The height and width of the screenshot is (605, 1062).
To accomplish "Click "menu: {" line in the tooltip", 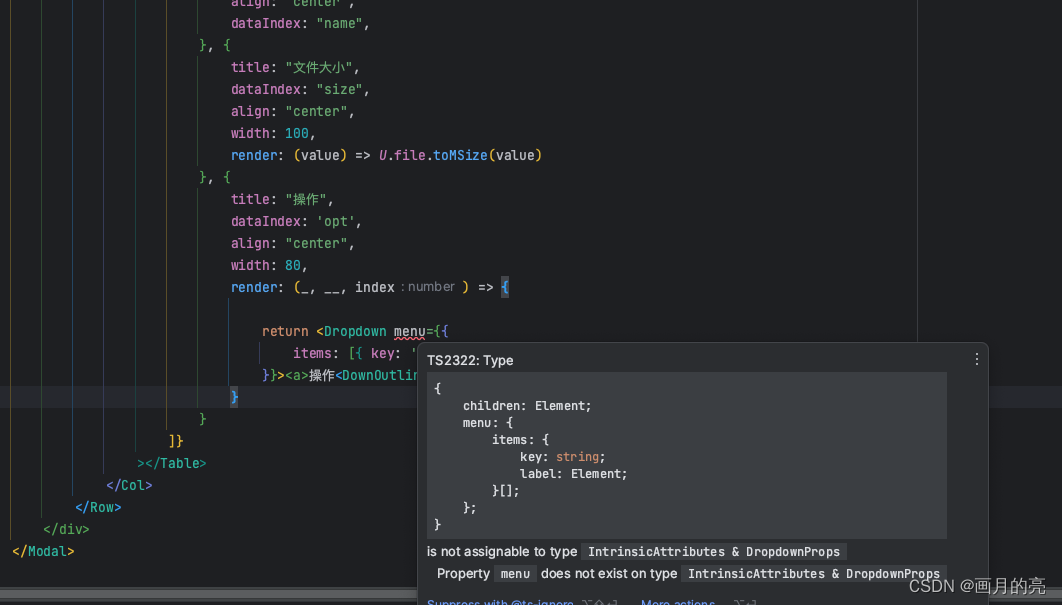I will click(488, 423).
